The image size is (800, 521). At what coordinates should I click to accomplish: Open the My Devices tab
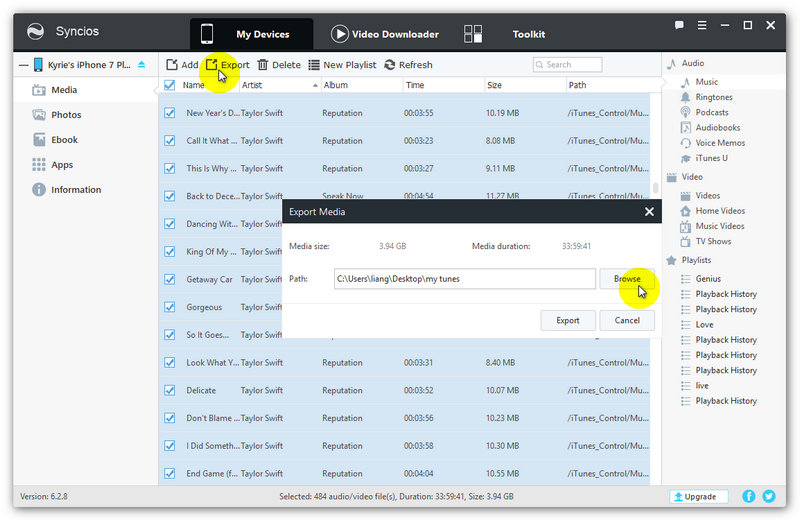pos(252,34)
